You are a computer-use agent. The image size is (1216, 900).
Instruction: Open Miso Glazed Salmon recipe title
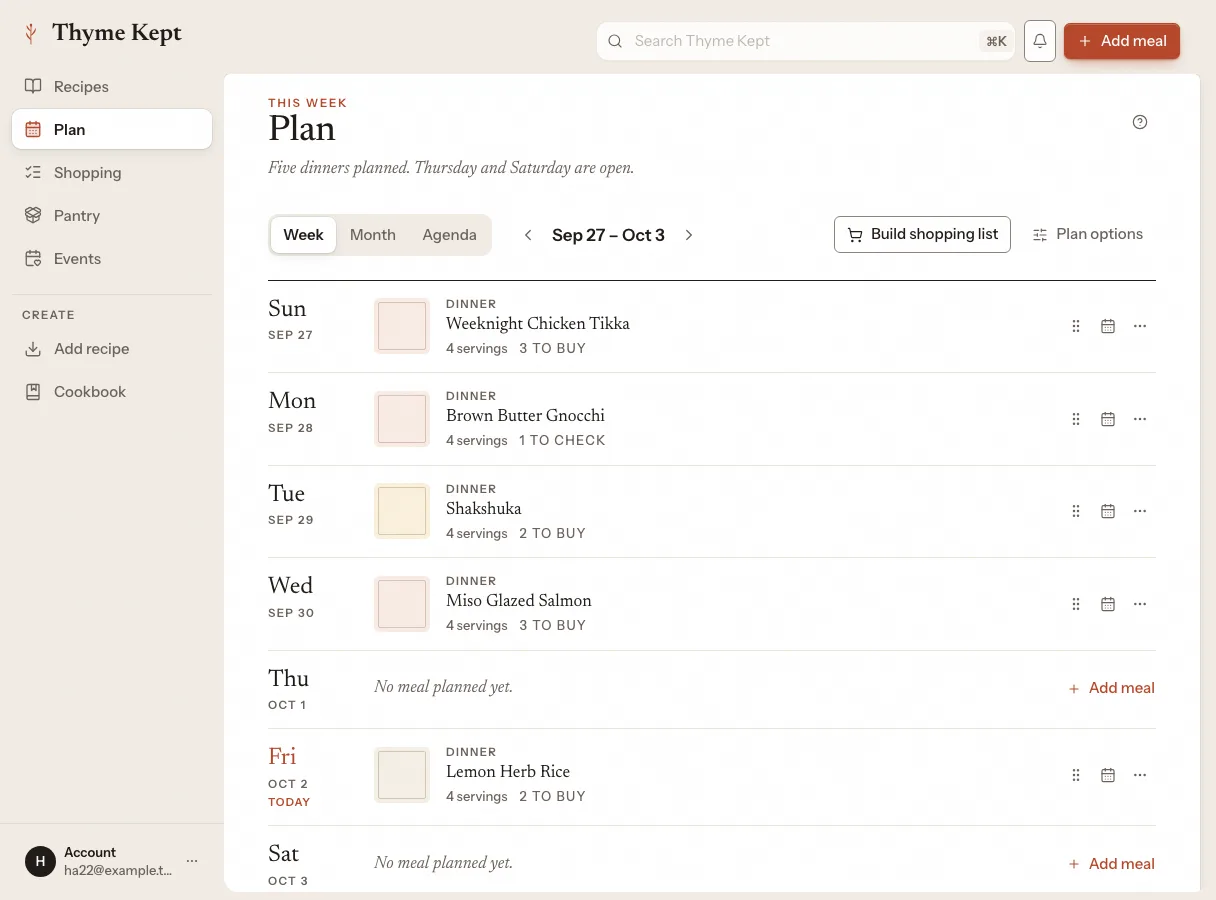point(519,601)
